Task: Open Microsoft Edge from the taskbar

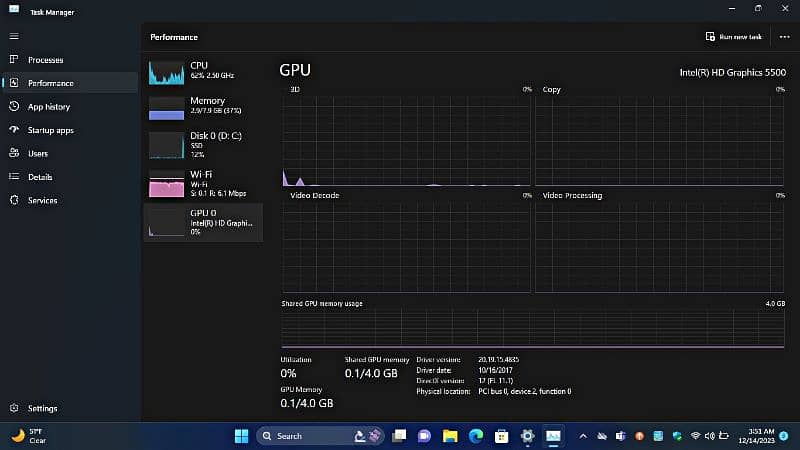Action: 475,436
